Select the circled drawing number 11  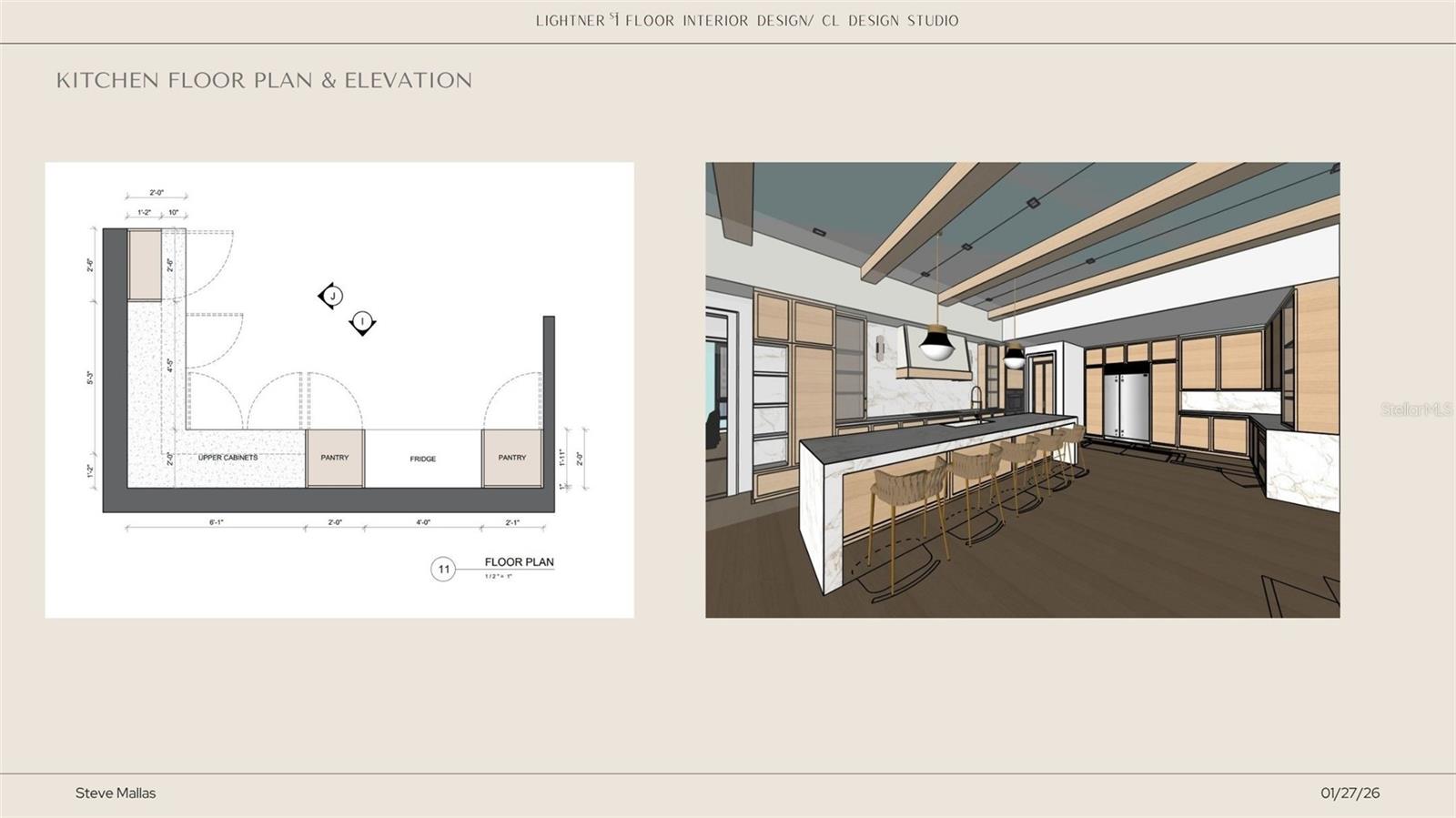point(443,570)
